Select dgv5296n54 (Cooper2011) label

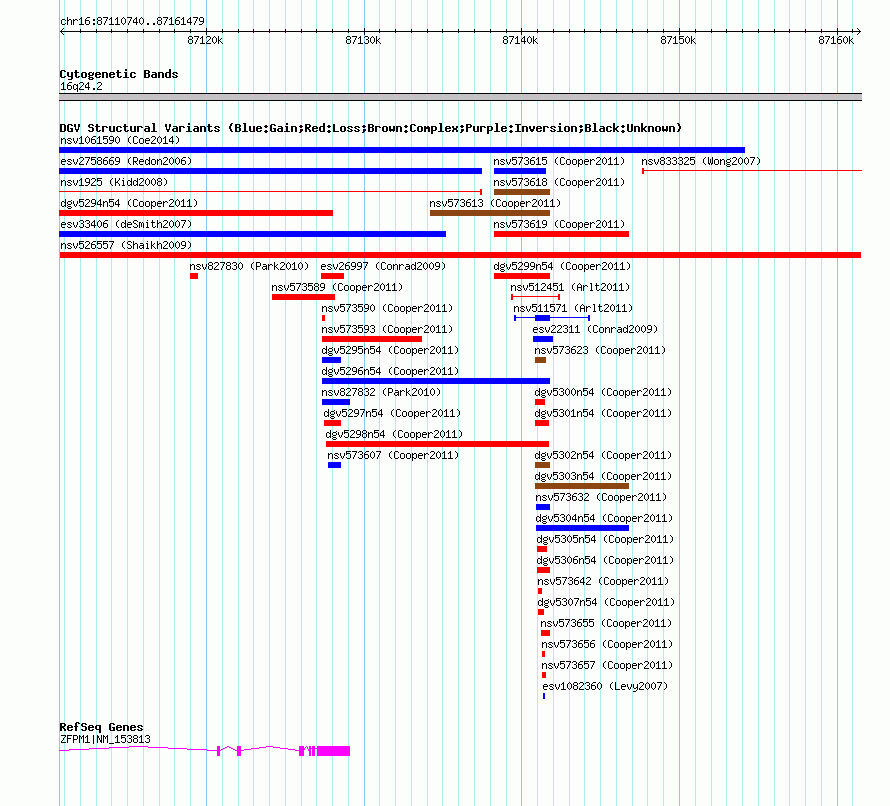coord(391,371)
